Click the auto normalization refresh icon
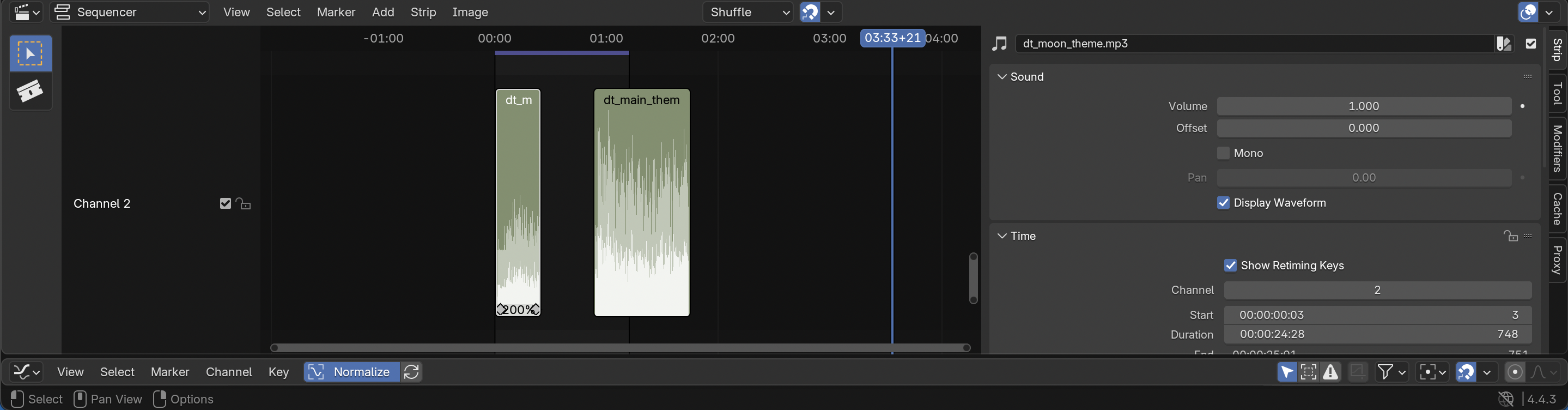 [411, 372]
